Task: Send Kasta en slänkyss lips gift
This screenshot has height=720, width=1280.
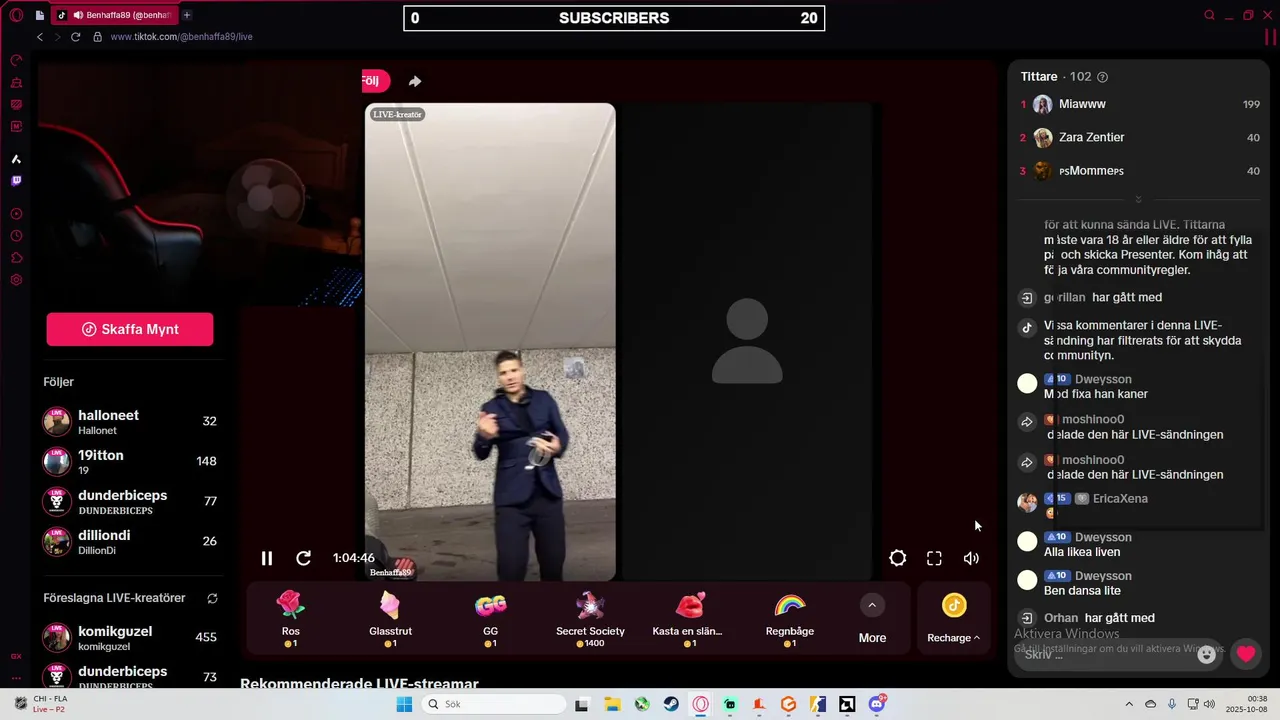Action: coord(688,617)
